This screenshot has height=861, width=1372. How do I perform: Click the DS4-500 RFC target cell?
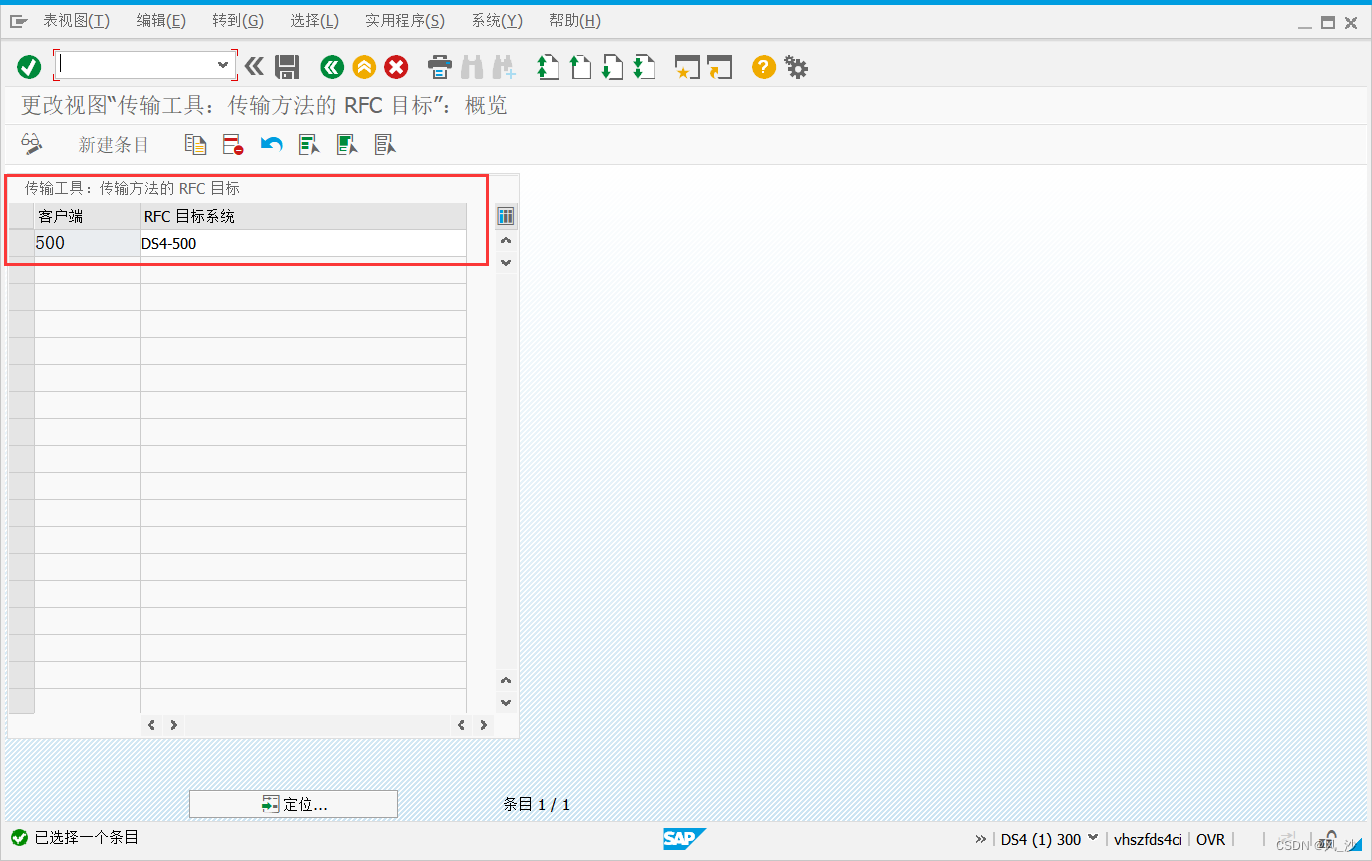(302, 243)
